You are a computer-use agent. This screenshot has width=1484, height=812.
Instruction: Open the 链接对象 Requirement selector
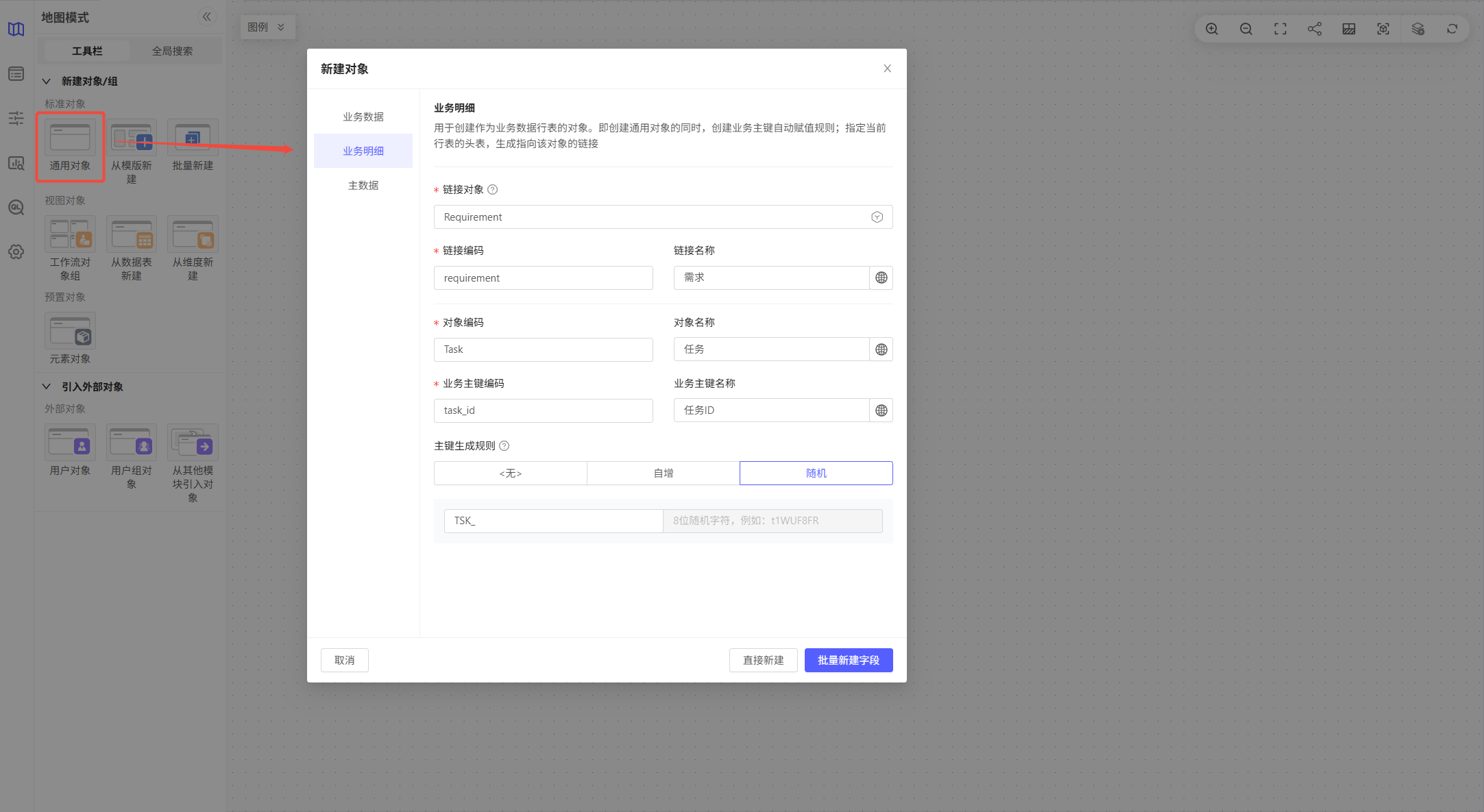[x=663, y=217]
